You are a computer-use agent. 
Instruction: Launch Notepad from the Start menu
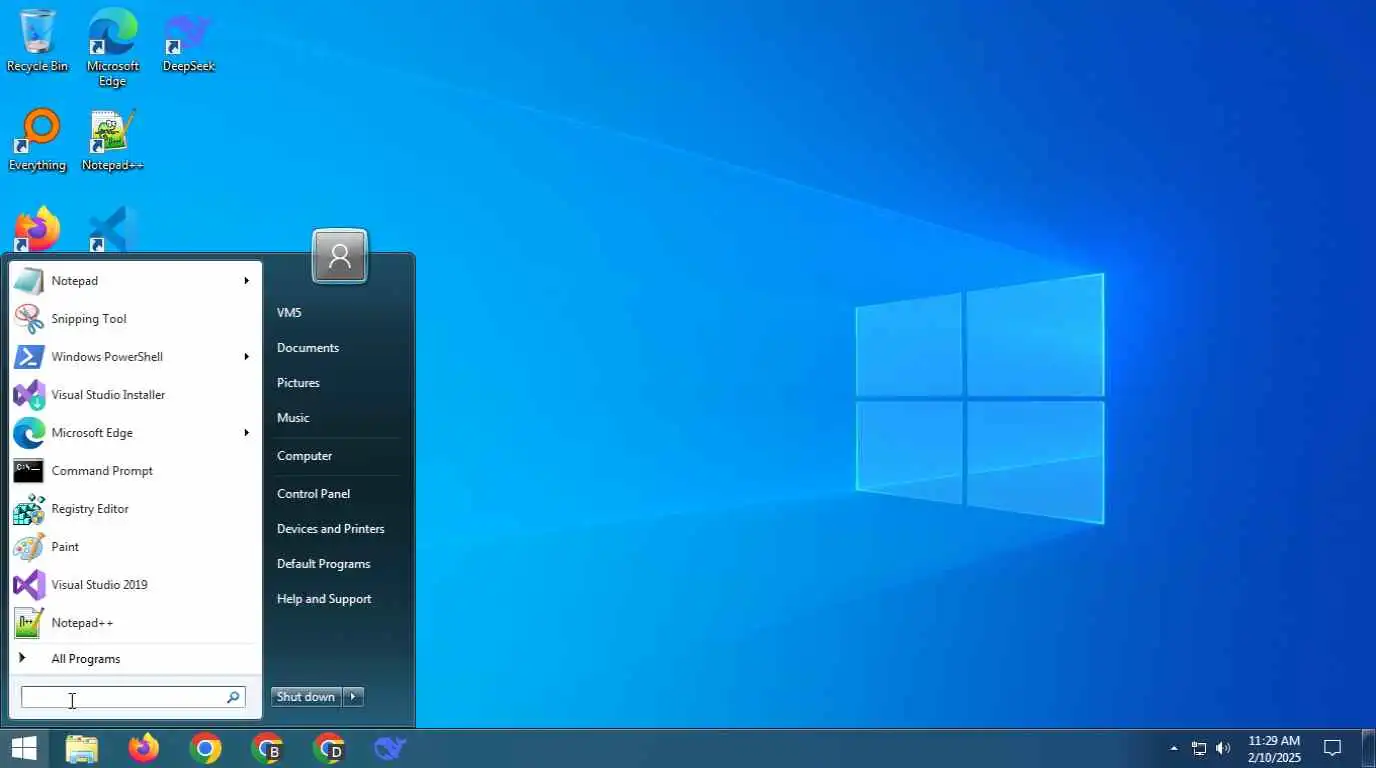pos(134,281)
